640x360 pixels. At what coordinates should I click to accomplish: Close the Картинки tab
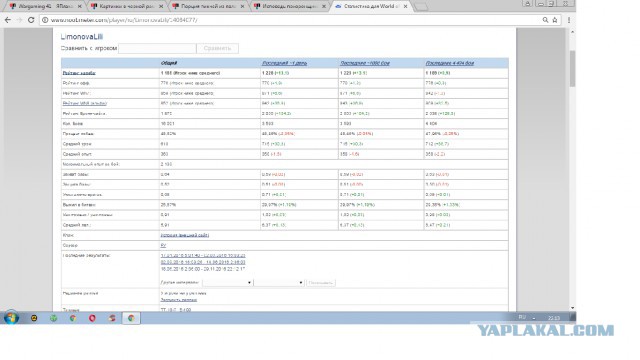click(161, 7)
